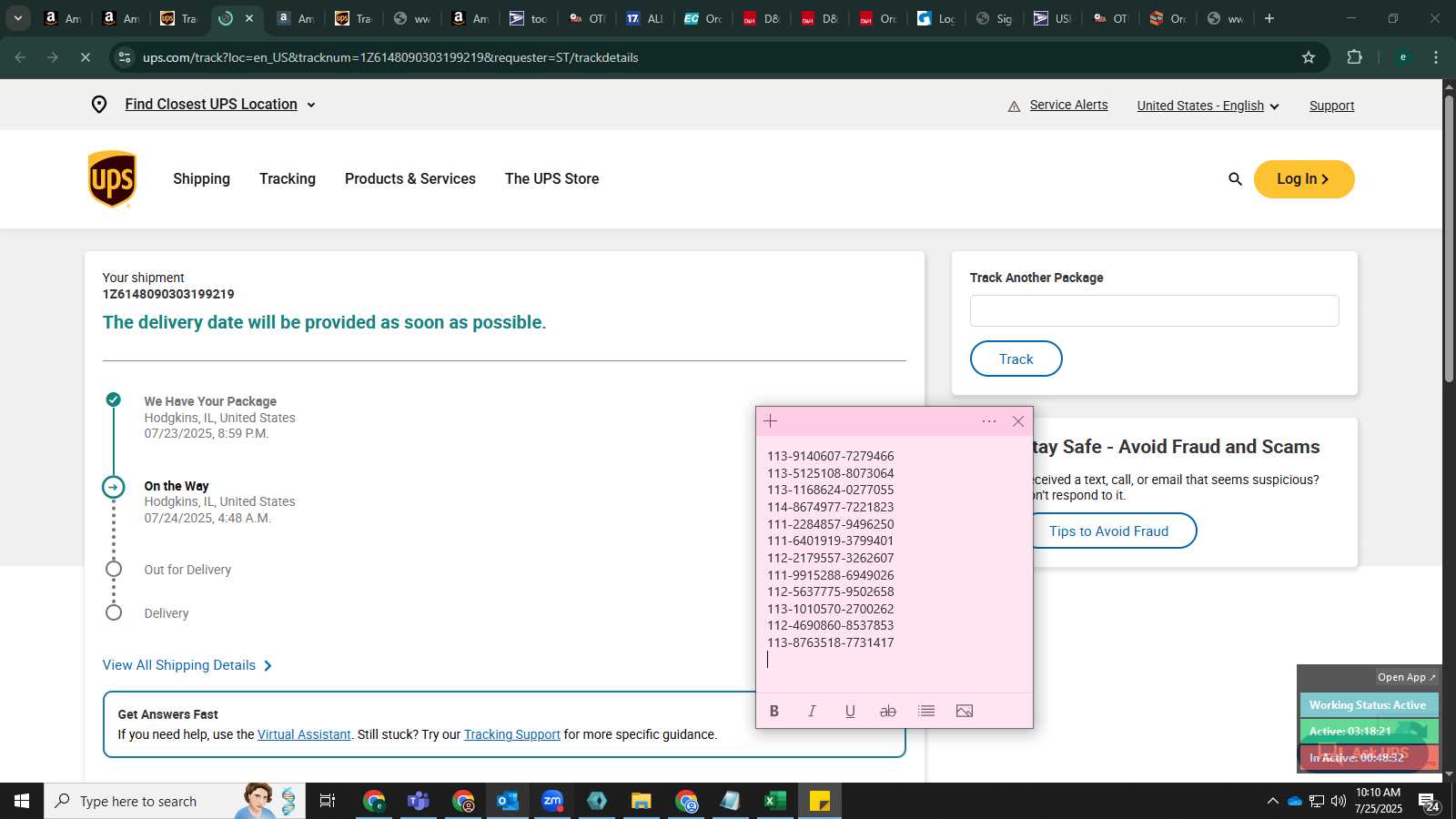Open the UPS site search magnifier
1456x819 pixels.
point(1235,179)
